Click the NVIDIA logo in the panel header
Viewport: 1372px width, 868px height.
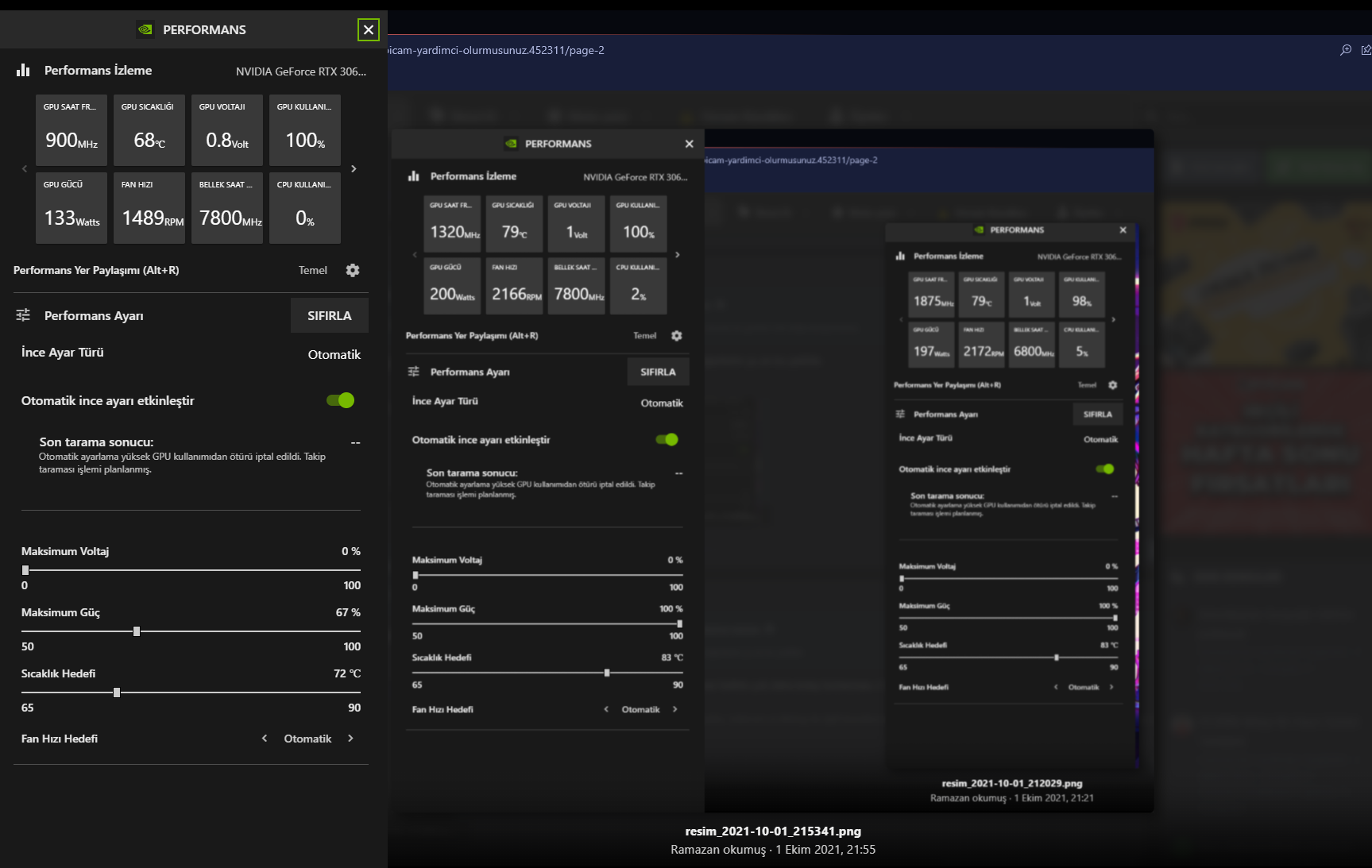pos(145,29)
